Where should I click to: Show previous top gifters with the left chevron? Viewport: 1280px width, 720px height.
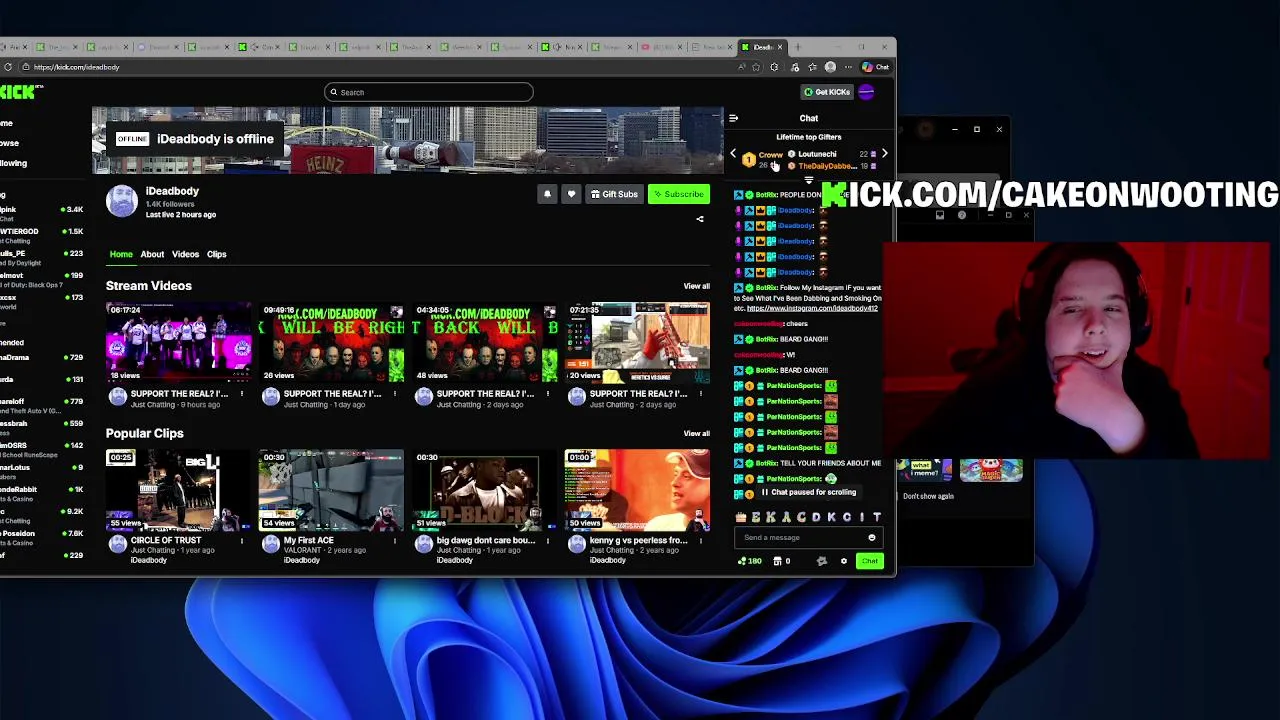coord(733,155)
